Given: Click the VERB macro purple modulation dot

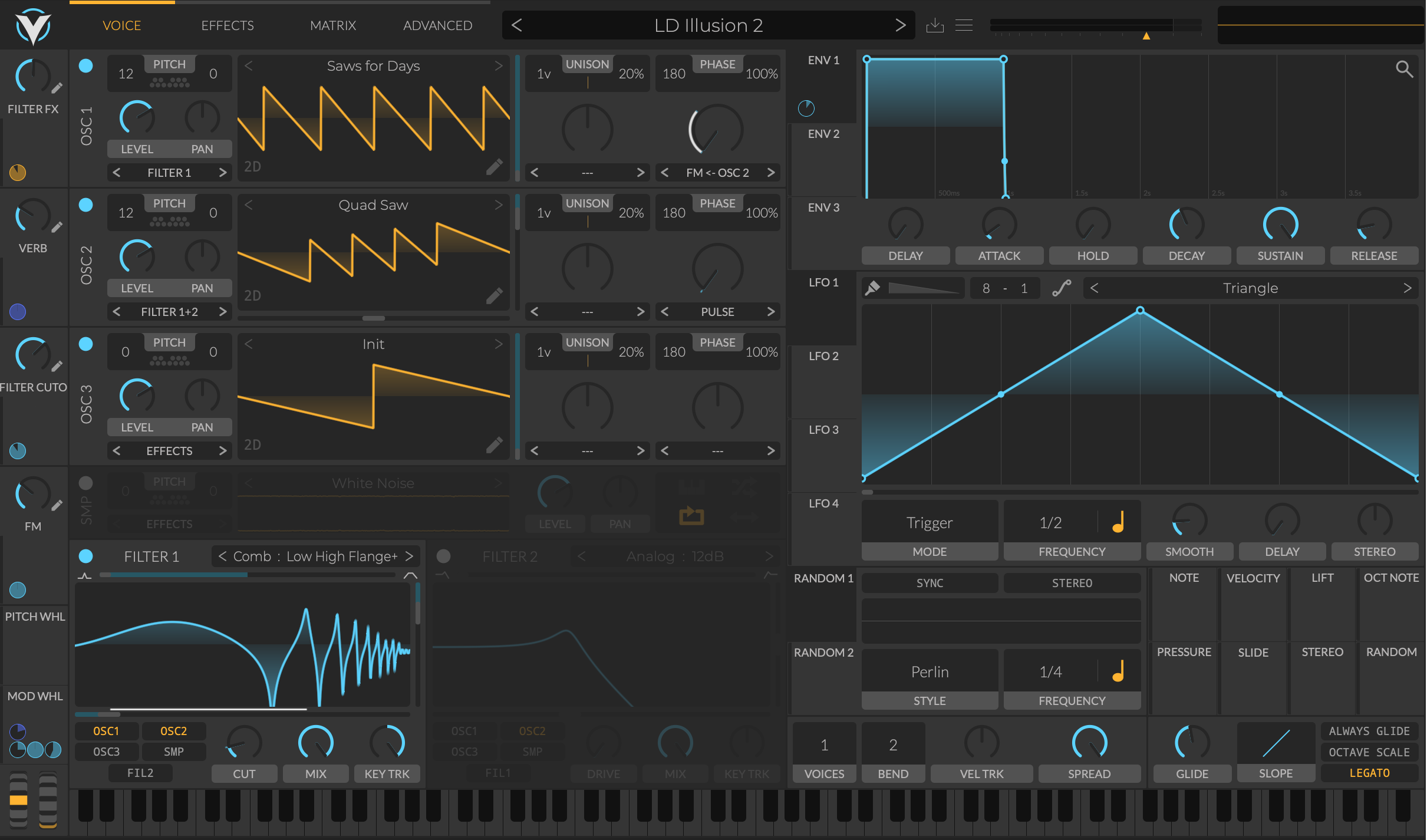Looking at the screenshot, I should pyautogui.click(x=18, y=312).
